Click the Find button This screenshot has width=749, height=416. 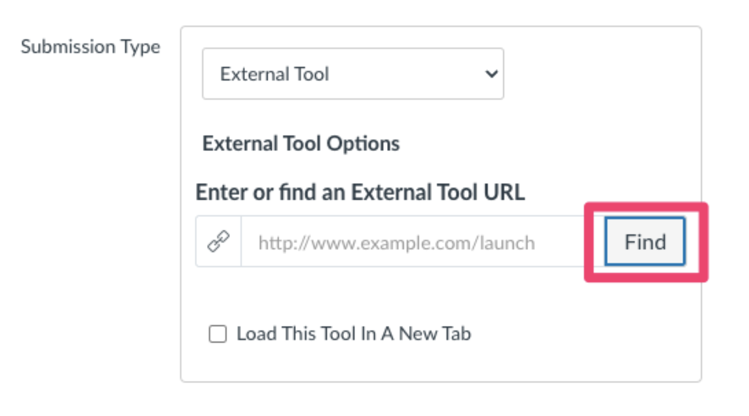tap(645, 242)
